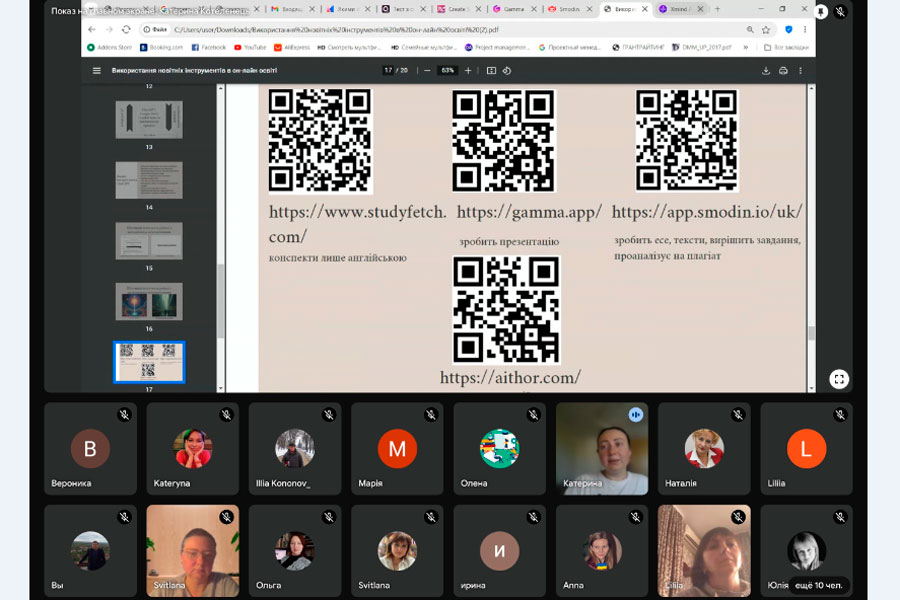The width and height of the screenshot is (900, 600).
Task: Switch to the Xmind browser tab
Action: [680, 9]
